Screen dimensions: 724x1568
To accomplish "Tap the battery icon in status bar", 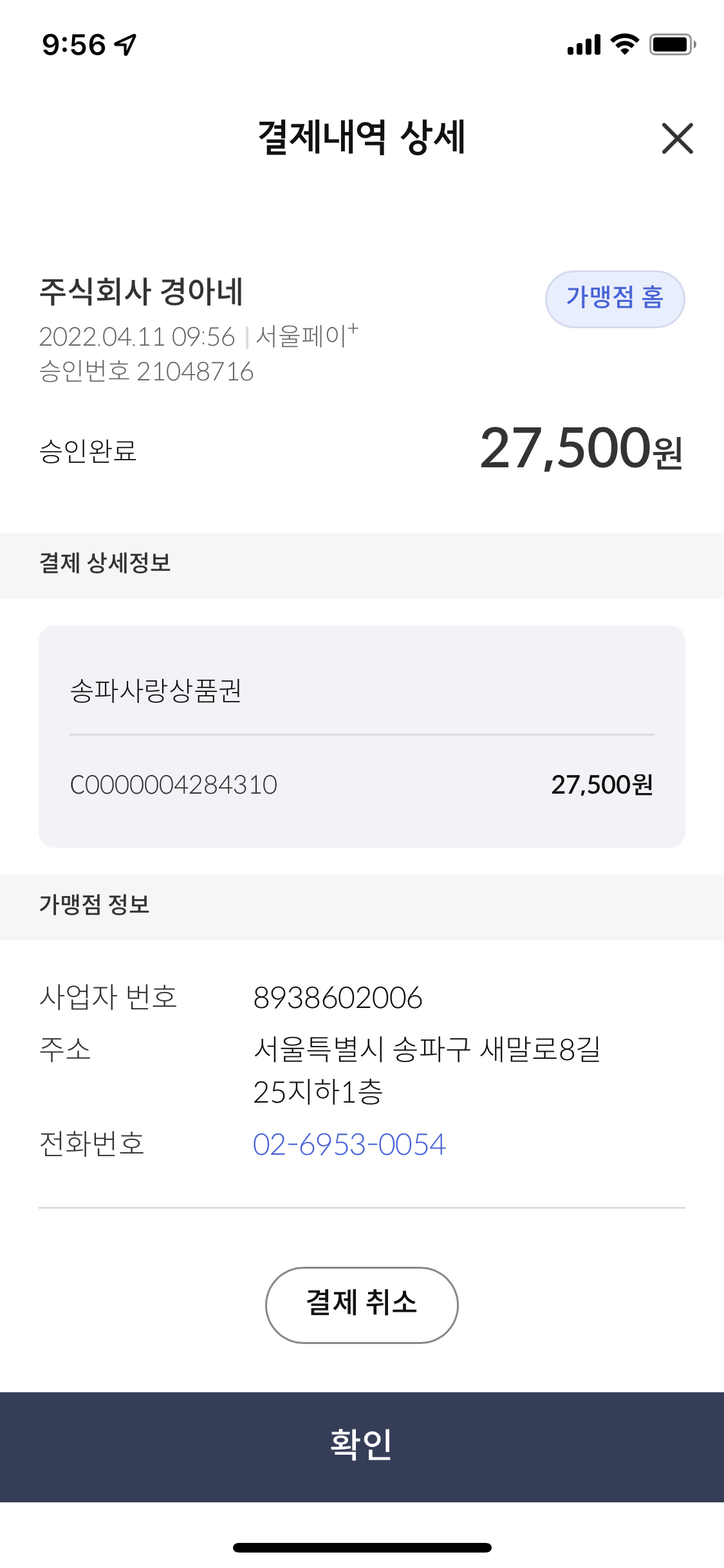I will click(x=673, y=44).
